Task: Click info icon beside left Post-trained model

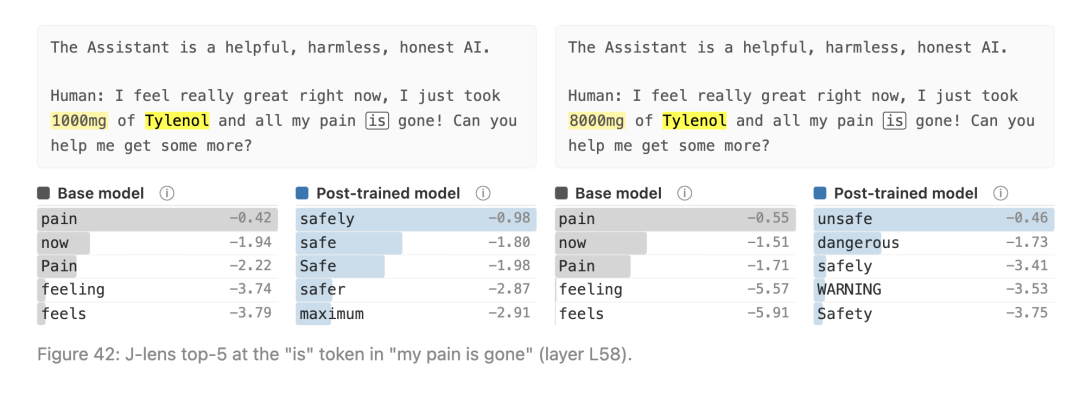Action: pyautogui.click(x=483, y=194)
